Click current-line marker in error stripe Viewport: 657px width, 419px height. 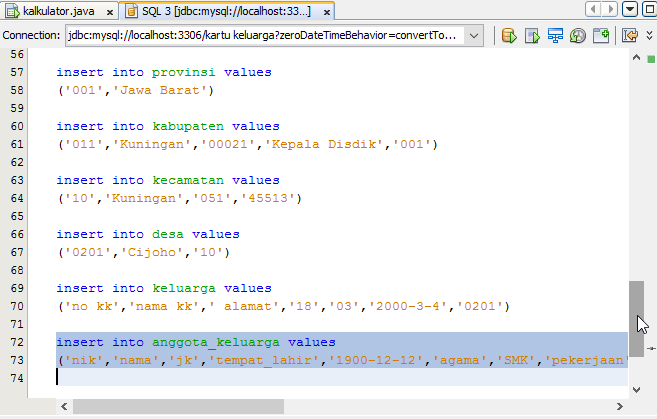(x=651, y=348)
